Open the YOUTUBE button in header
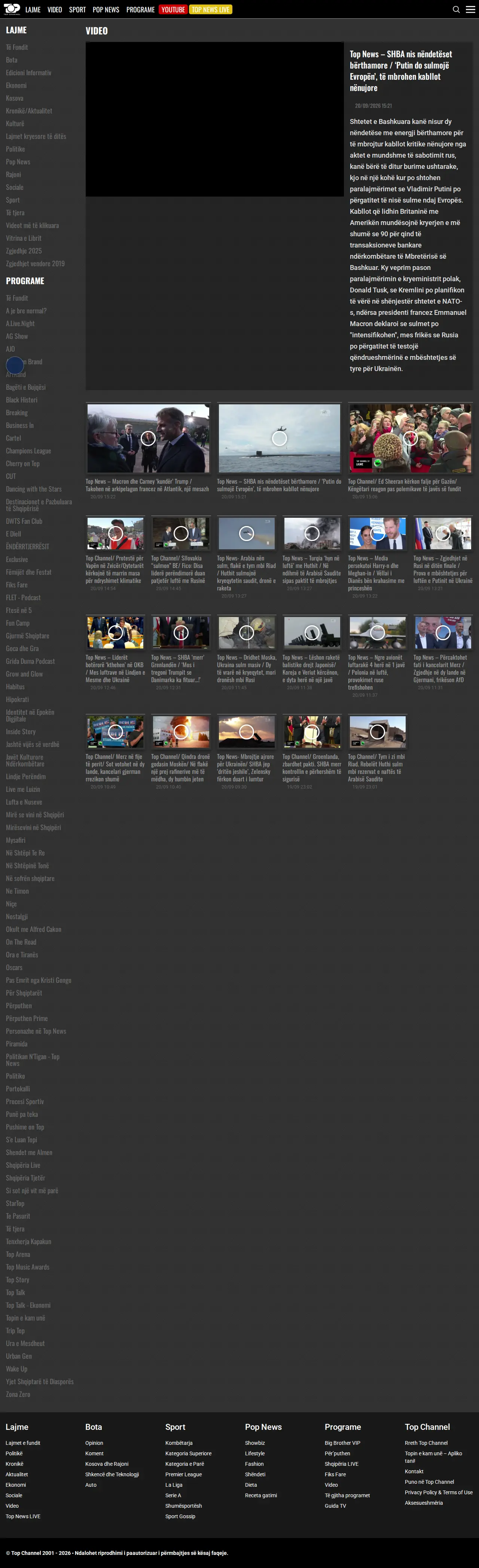The width and height of the screenshot is (479, 1568). 173,10
